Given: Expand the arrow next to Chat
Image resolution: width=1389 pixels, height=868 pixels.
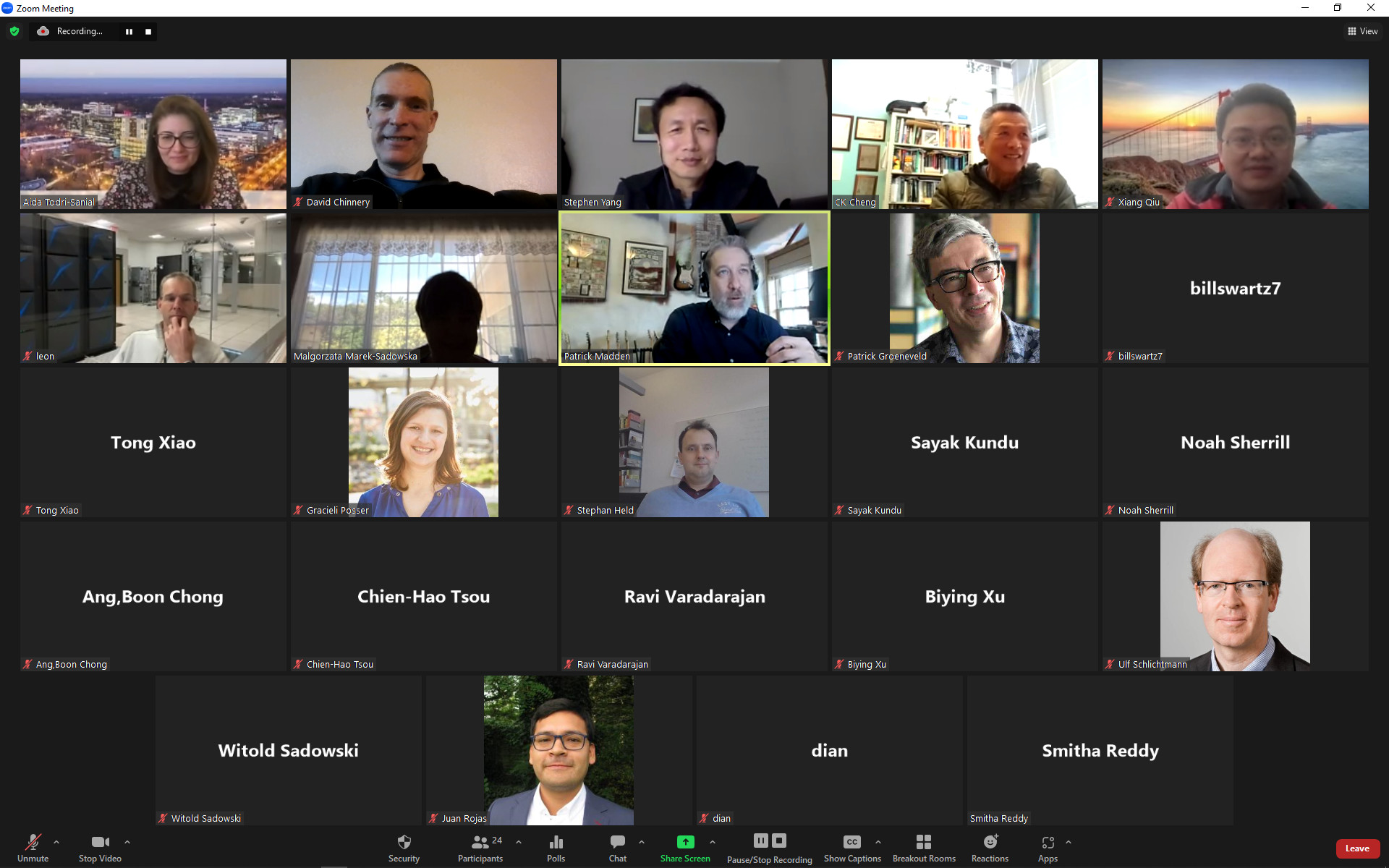Looking at the screenshot, I should click(x=642, y=842).
